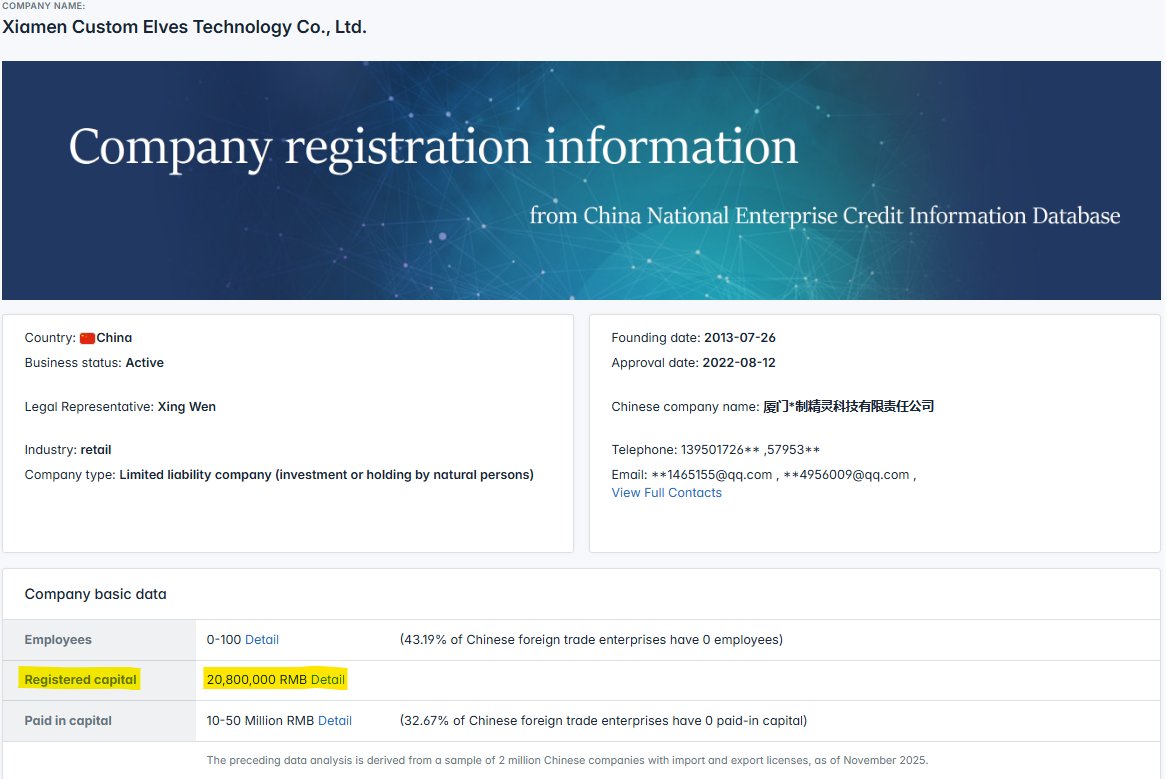Screen dimensions: 1167x779
Task: Click the China flag icon
Action: point(87,338)
